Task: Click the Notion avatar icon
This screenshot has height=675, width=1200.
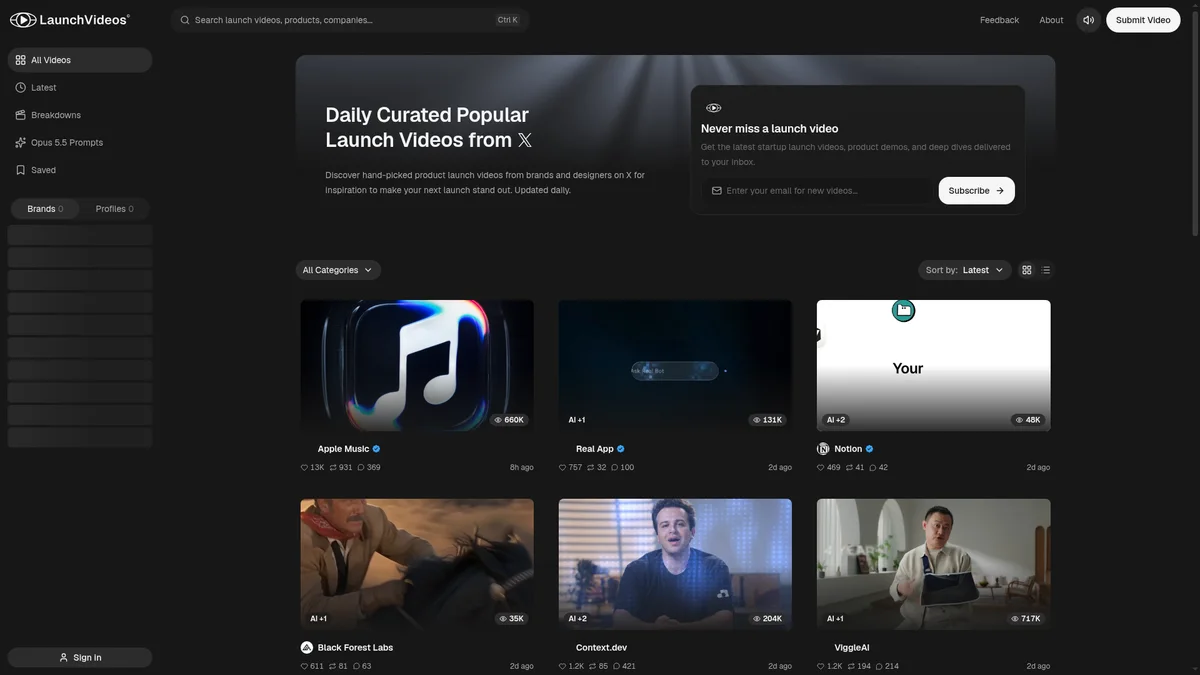Action: click(823, 449)
